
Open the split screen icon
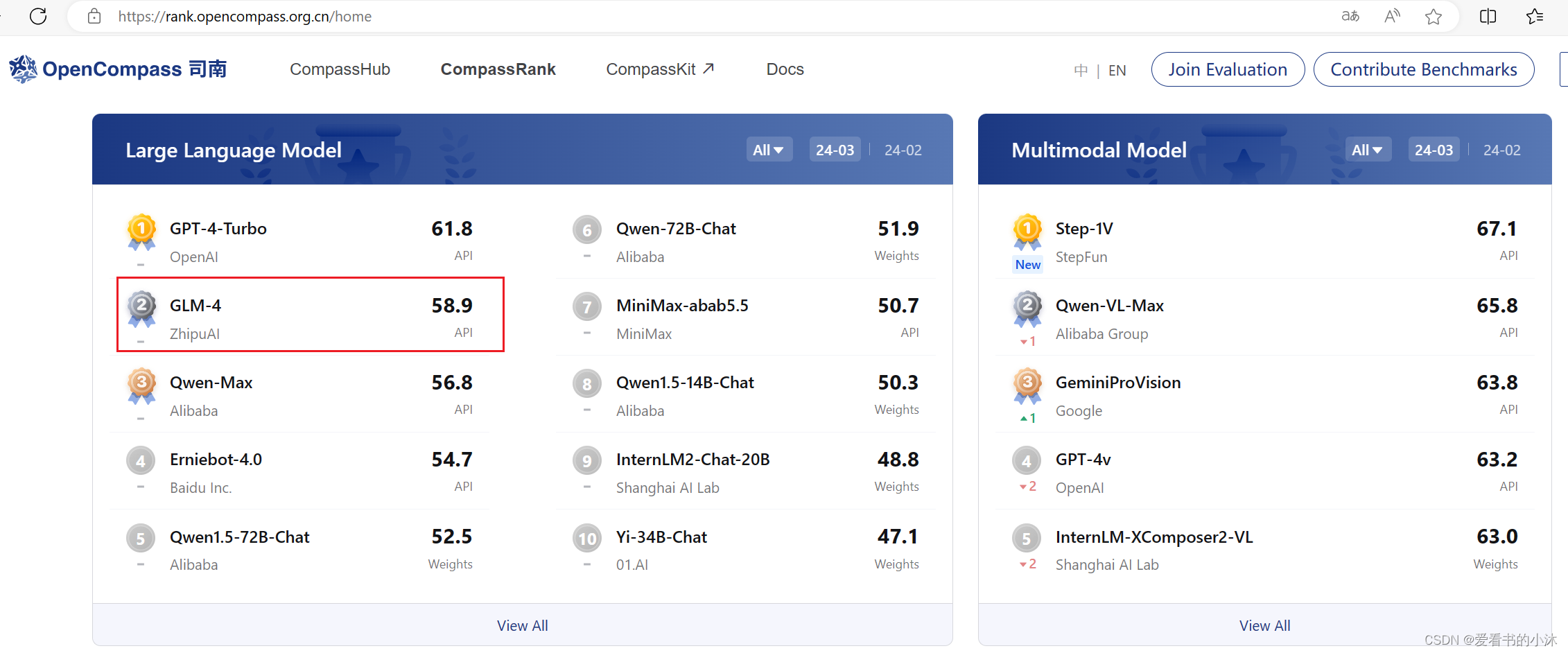1488,16
